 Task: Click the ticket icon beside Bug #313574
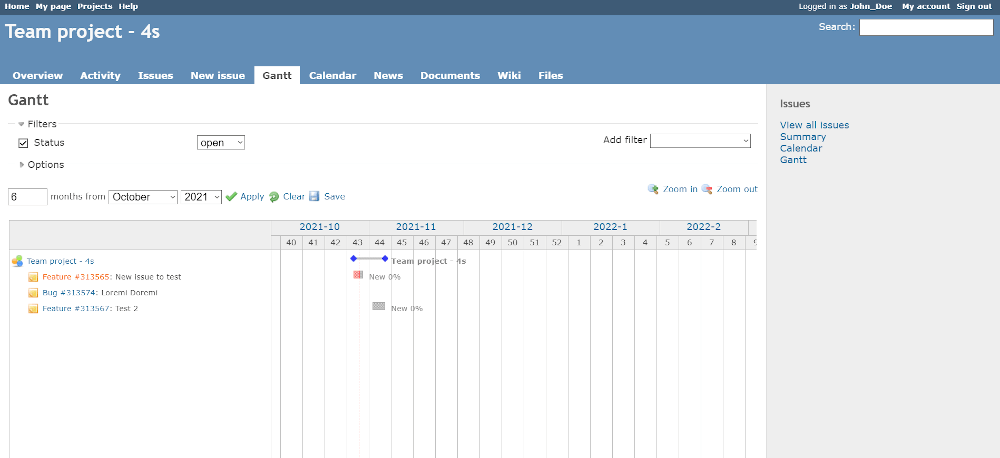[x=33, y=293]
